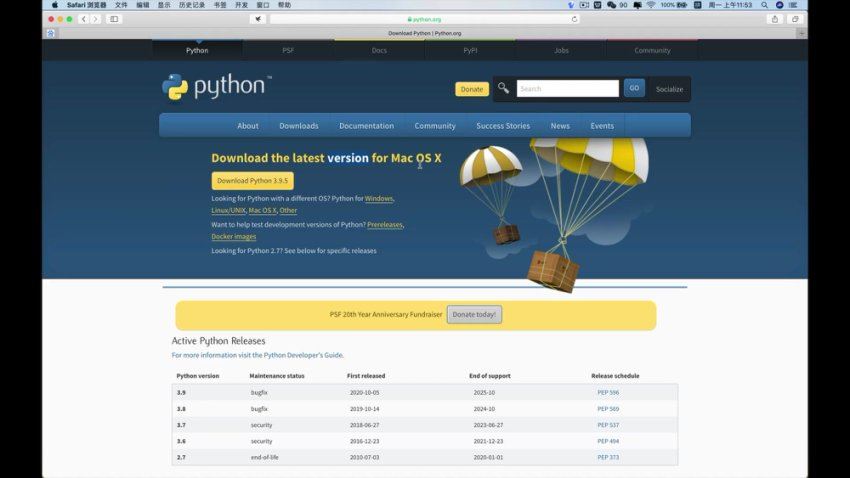This screenshot has width=850, height=478.
Task: Open the Docker images link
Action: coord(234,236)
